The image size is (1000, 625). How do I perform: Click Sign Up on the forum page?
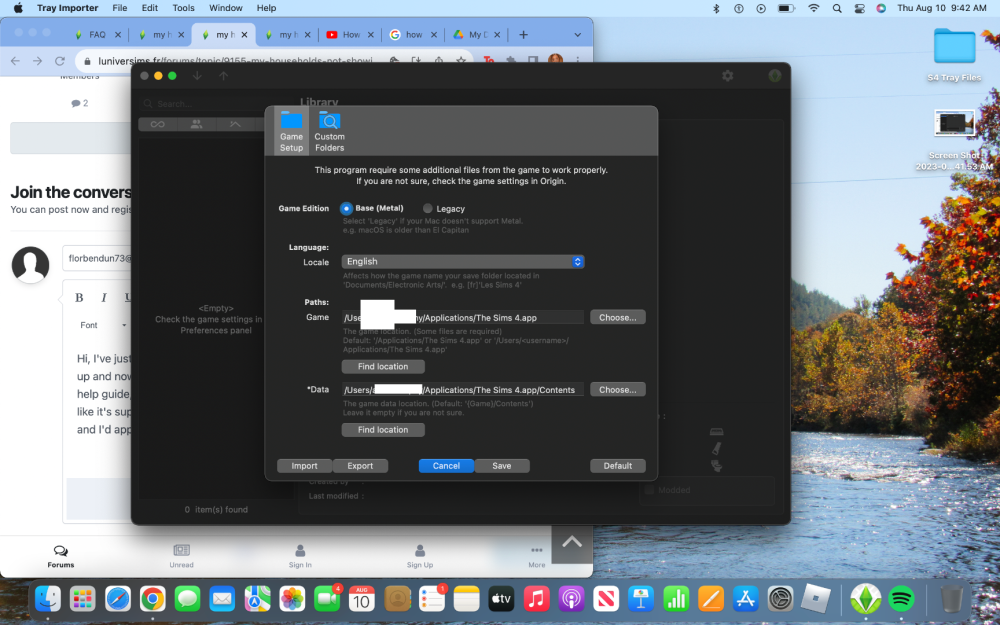tap(420, 556)
